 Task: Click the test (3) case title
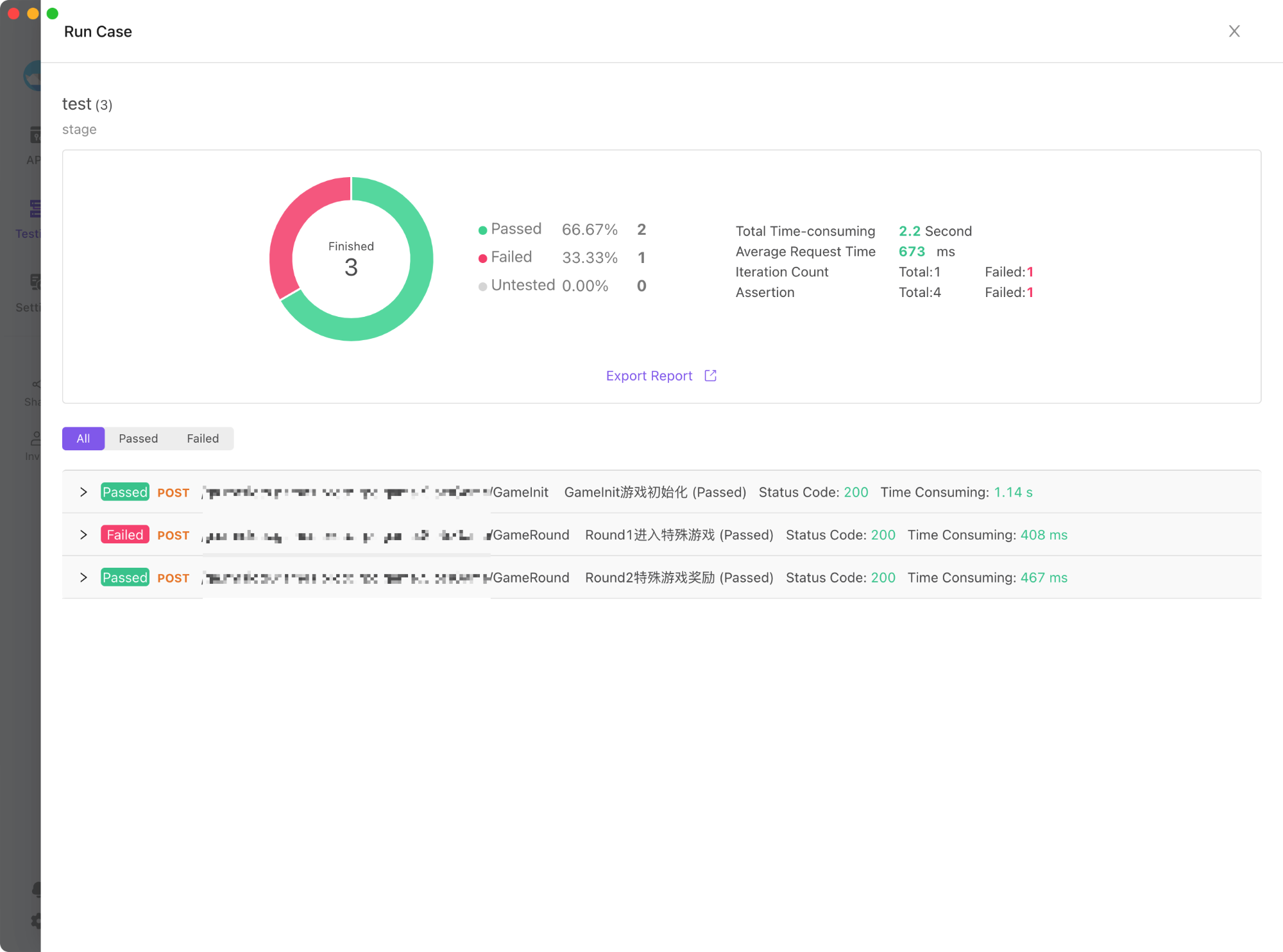pos(87,104)
